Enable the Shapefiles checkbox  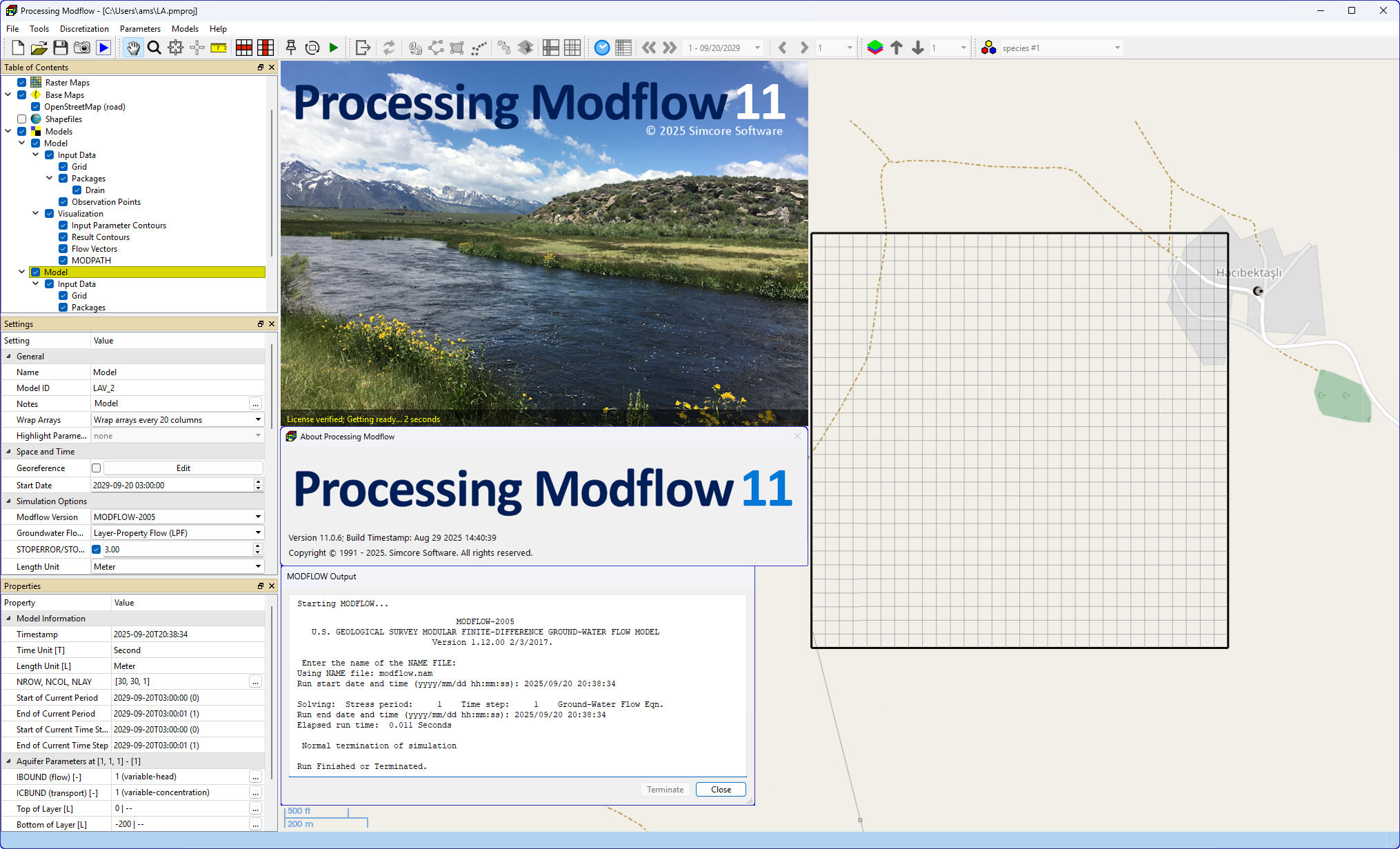tap(22, 119)
